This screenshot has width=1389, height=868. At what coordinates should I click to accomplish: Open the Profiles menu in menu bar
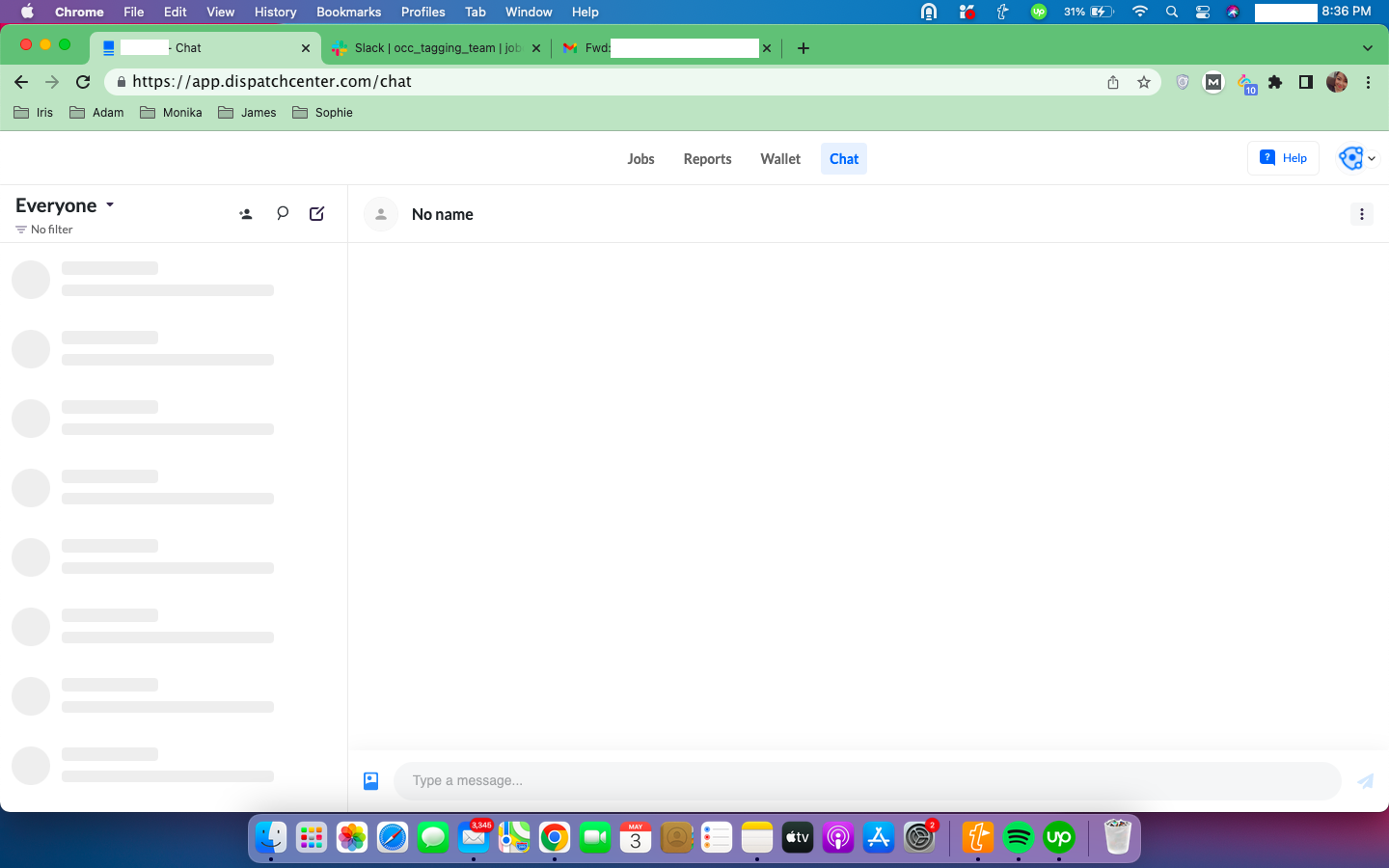(x=422, y=12)
